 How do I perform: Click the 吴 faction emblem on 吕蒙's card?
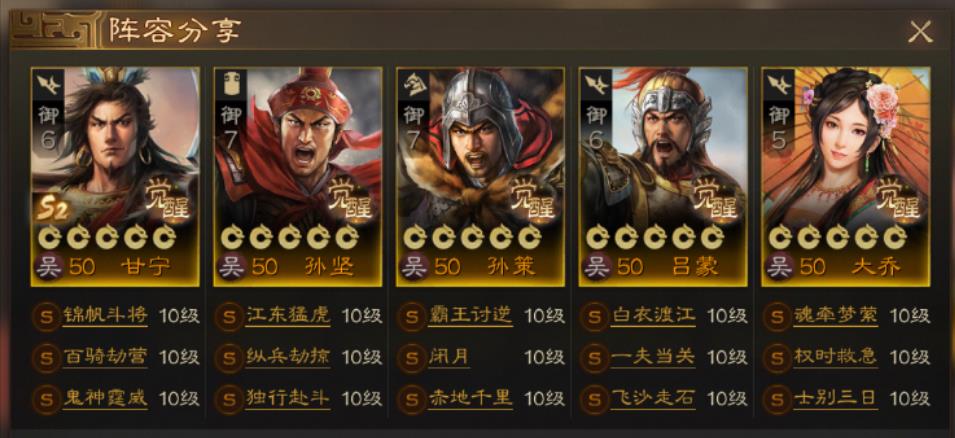click(x=597, y=267)
